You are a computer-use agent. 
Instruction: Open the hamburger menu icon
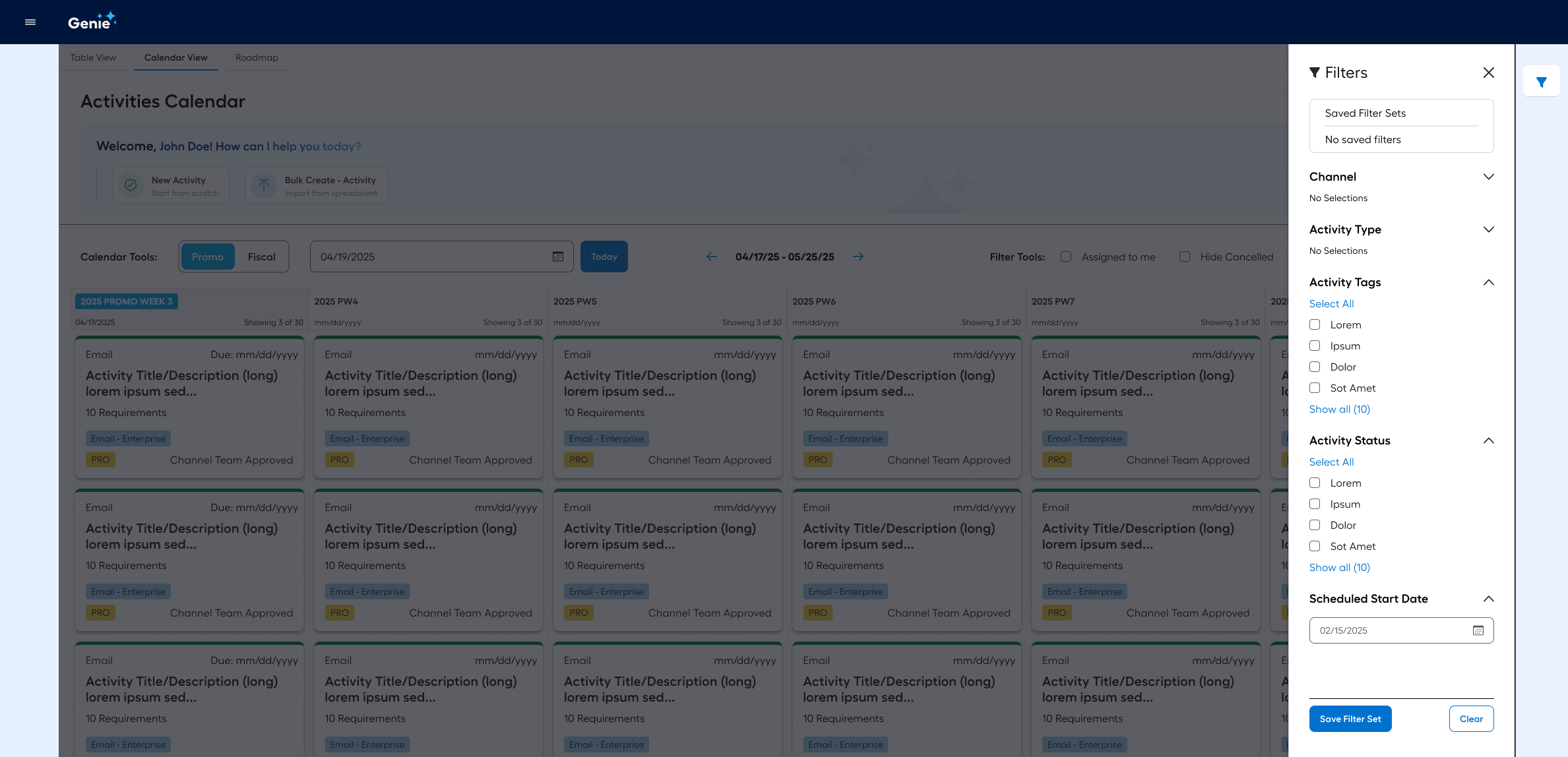30,22
